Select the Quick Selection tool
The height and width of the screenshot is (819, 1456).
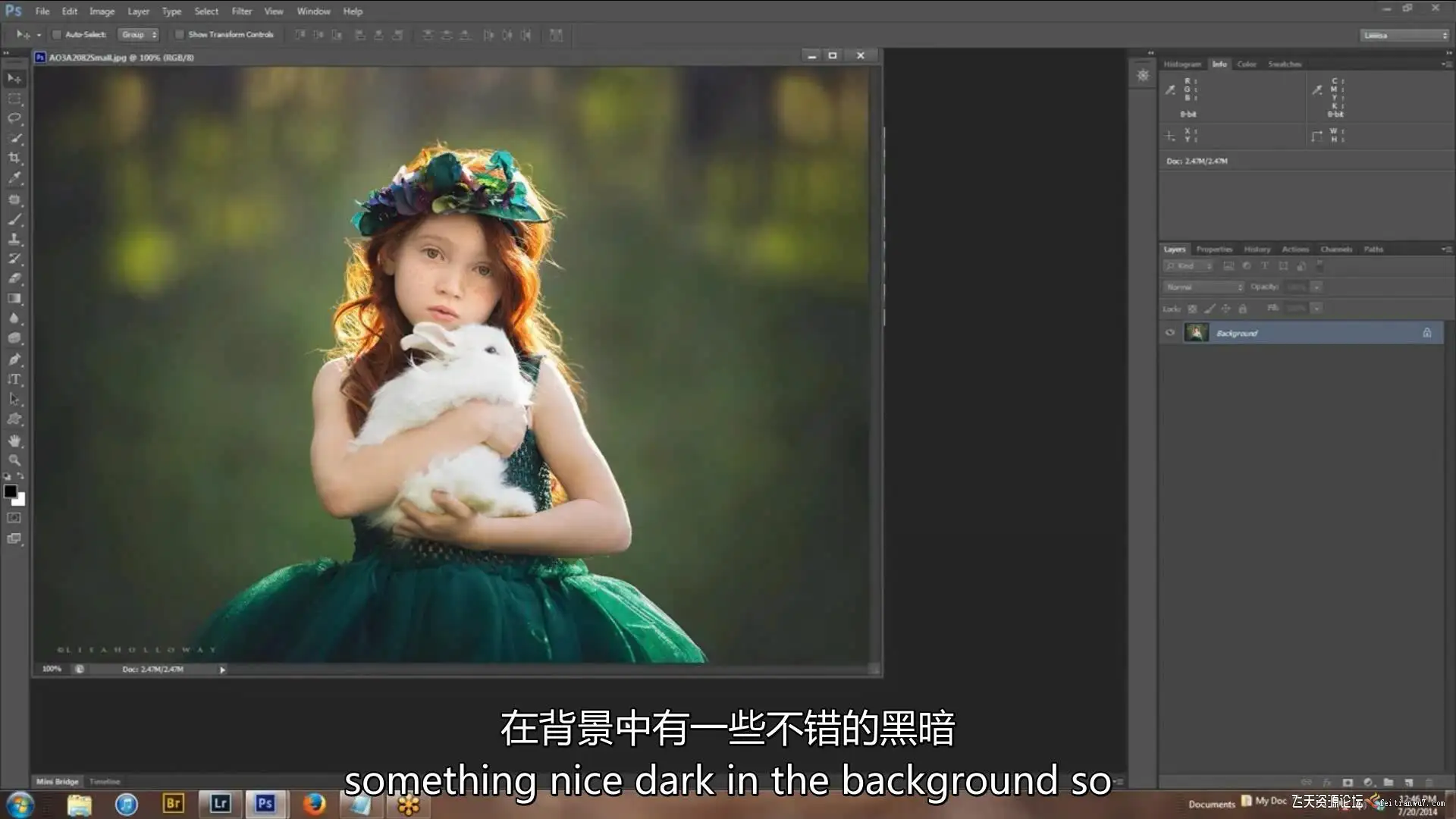coord(14,138)
